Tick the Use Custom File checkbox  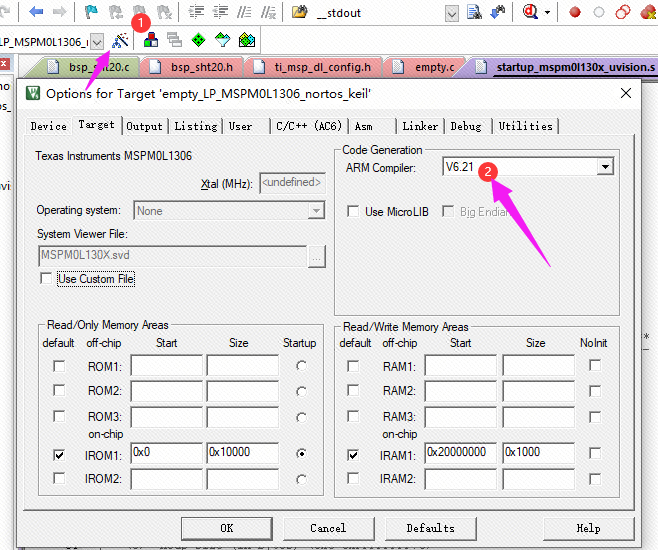46,279
